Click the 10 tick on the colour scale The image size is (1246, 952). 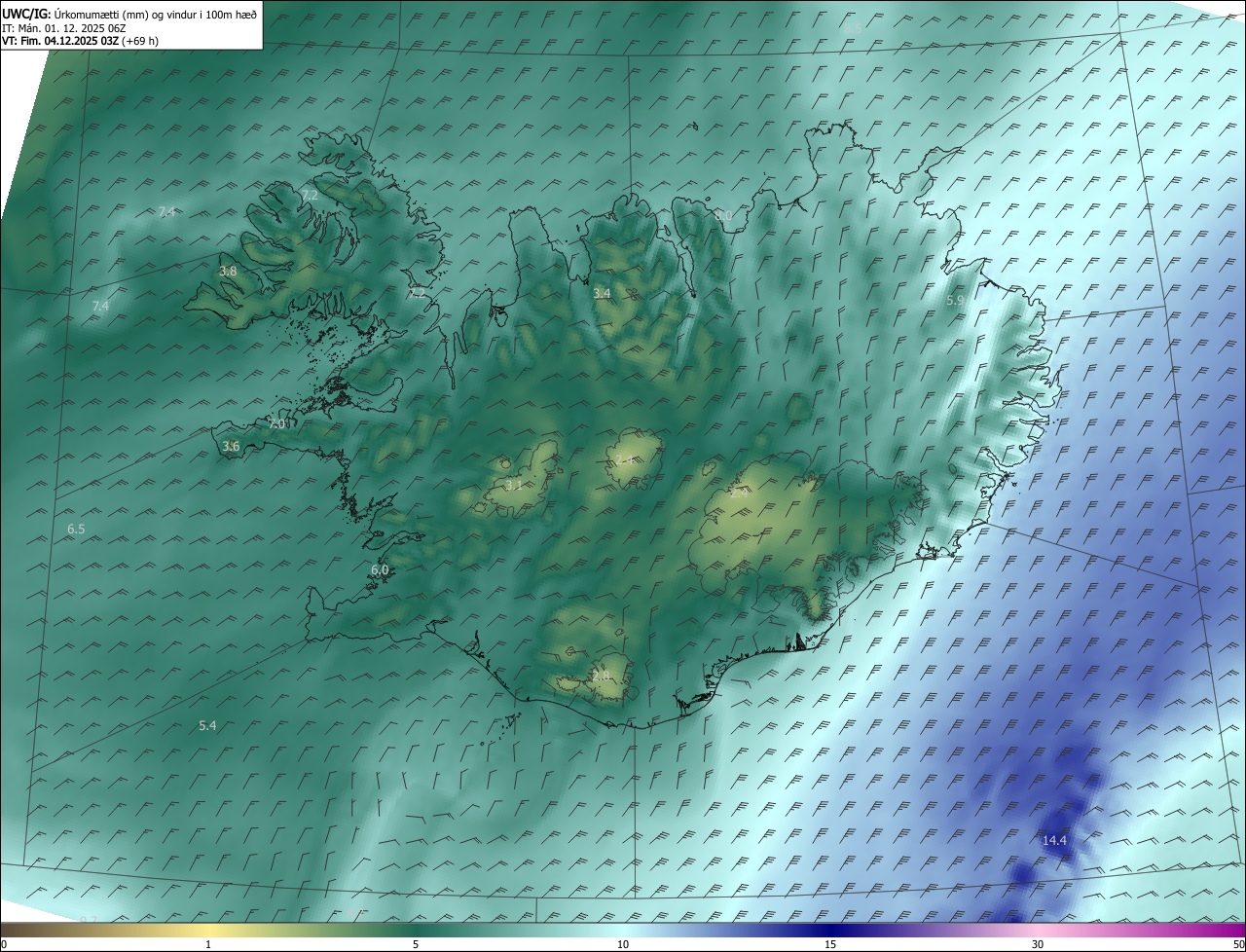coord(623,944)
